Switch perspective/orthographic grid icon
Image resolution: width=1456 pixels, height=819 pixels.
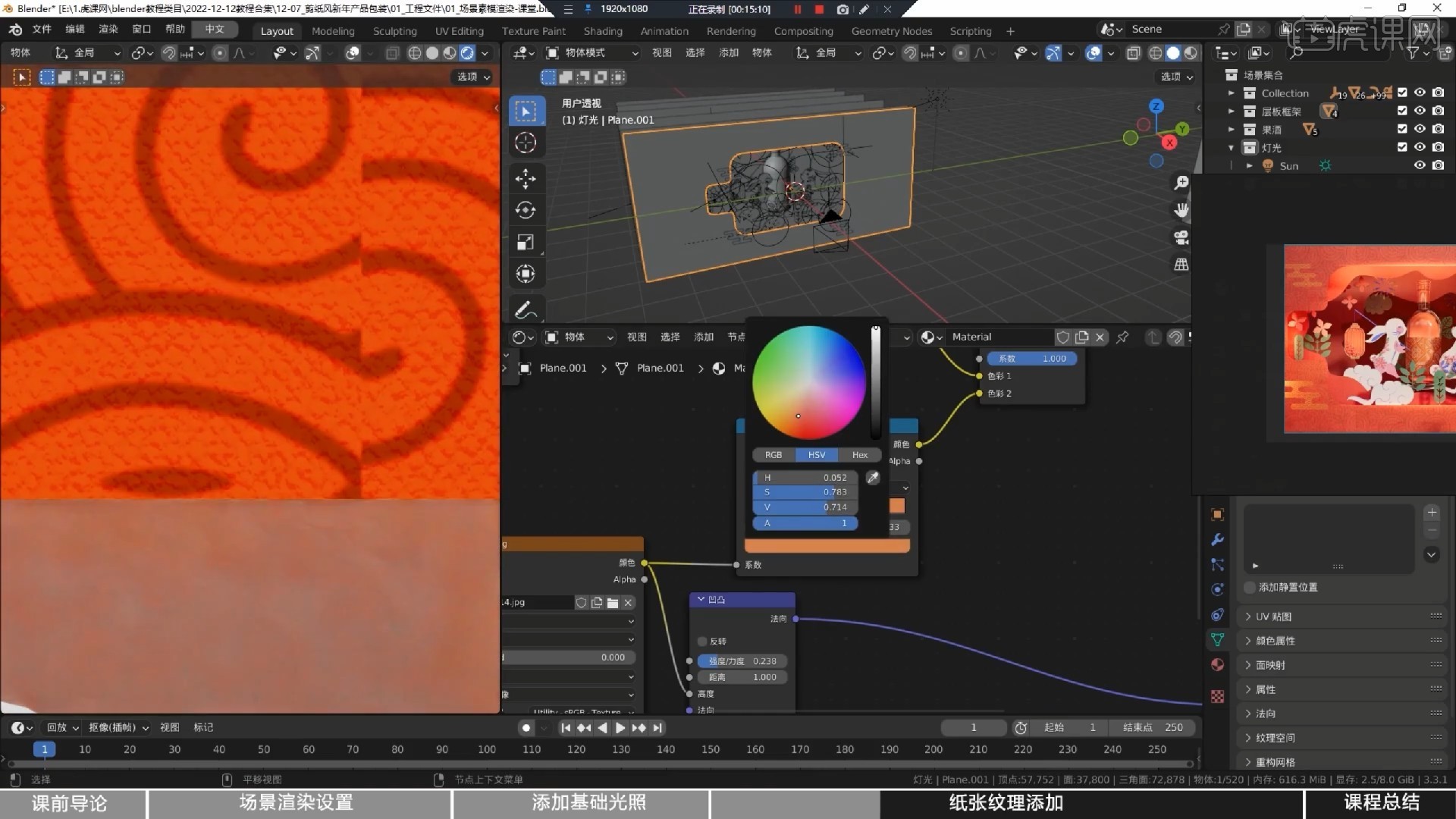1181,265
